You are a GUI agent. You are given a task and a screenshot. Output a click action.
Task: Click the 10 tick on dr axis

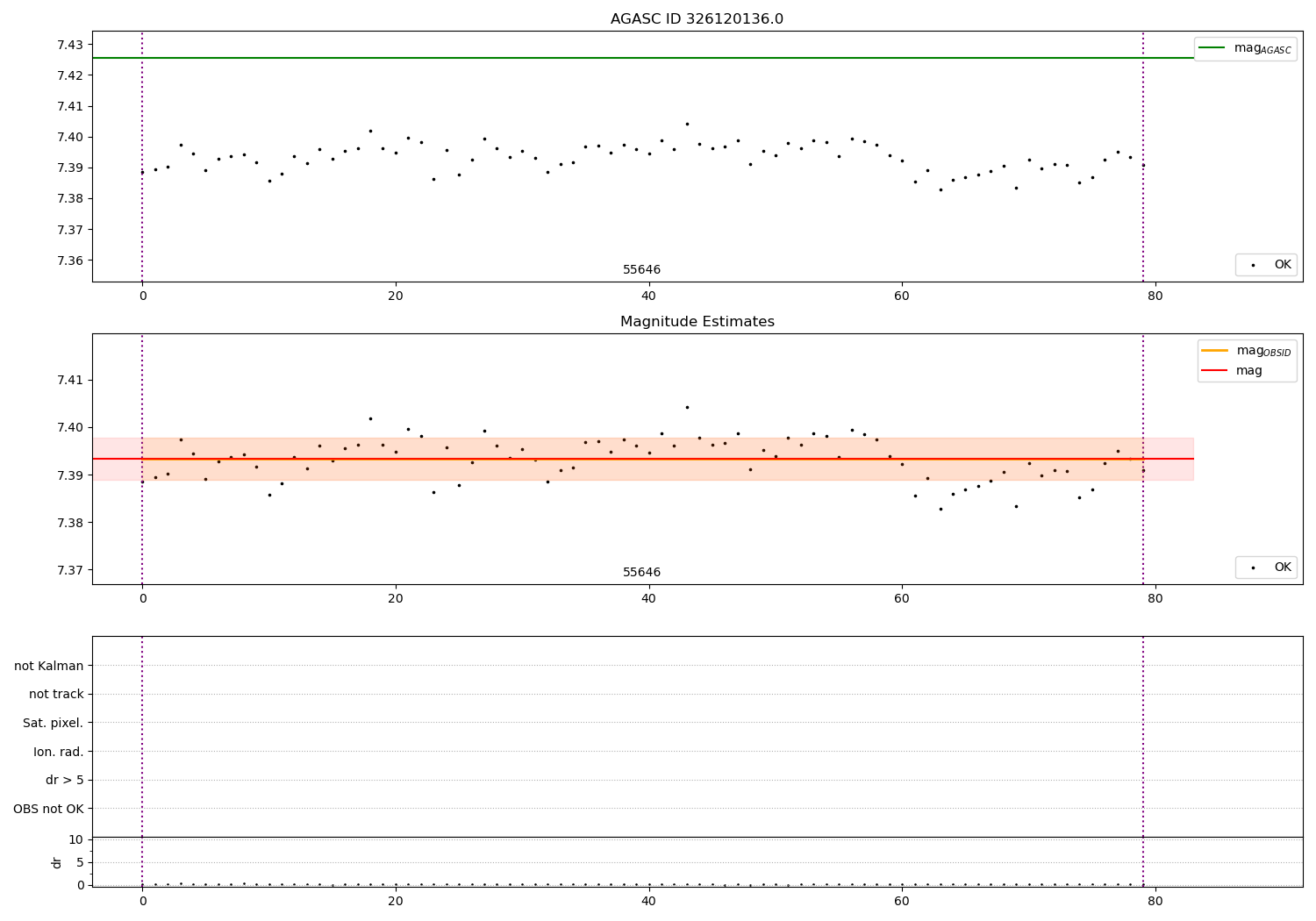pos(76,839)
